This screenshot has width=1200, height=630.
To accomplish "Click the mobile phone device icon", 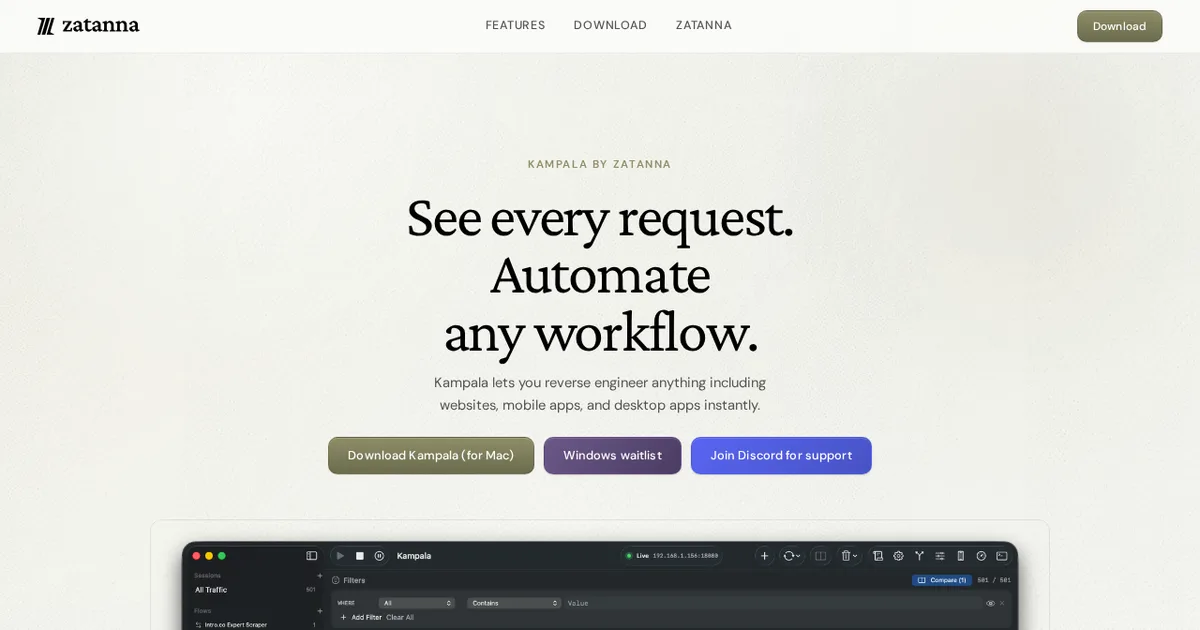I will 961,556.
